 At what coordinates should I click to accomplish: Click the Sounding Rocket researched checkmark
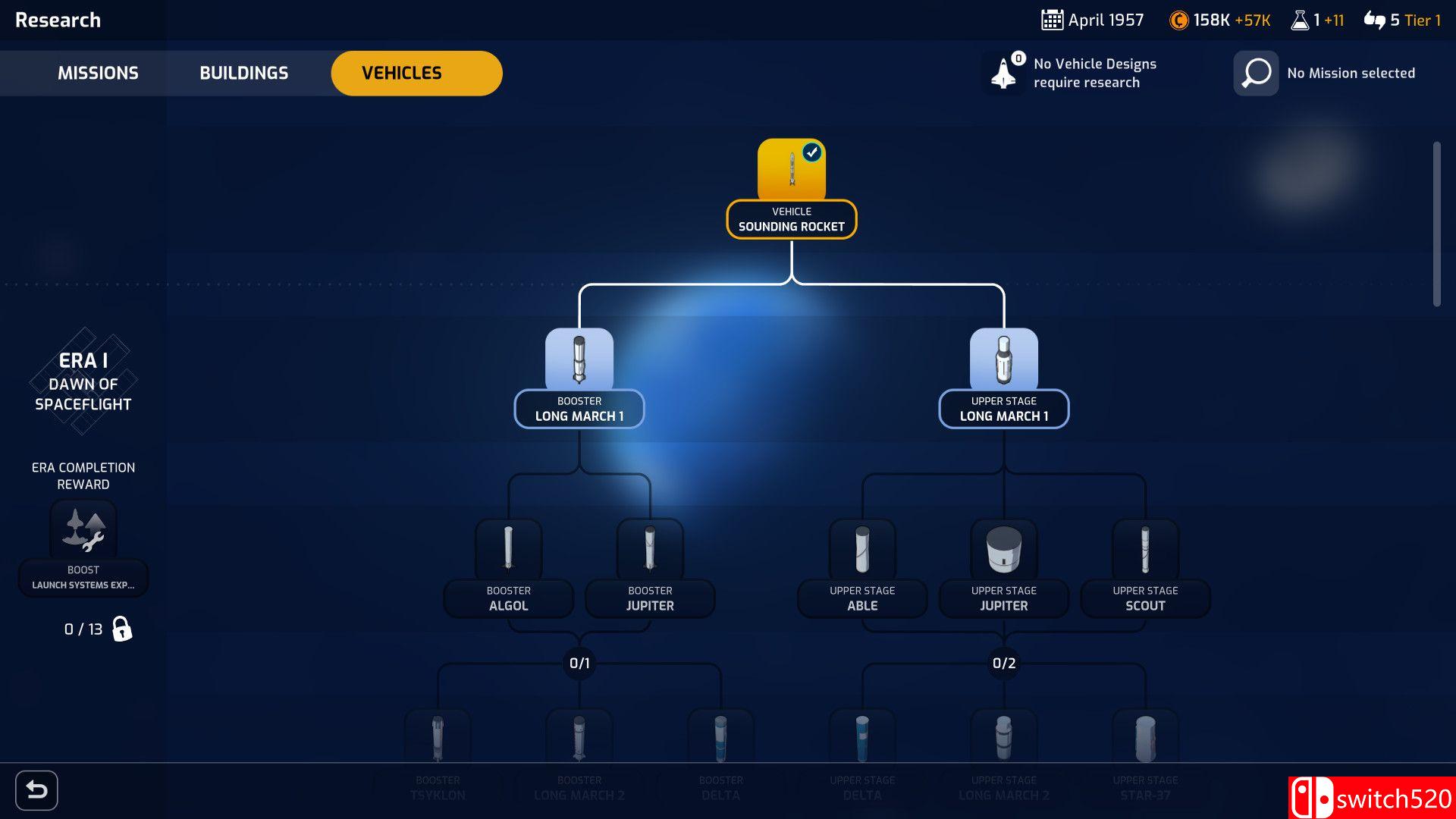[812, 152]
